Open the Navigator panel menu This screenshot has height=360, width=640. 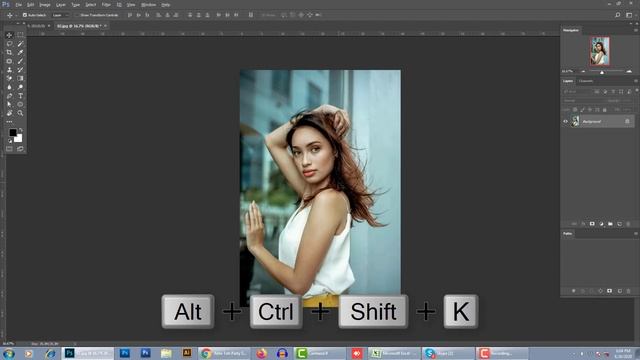[x=636, y=30]
